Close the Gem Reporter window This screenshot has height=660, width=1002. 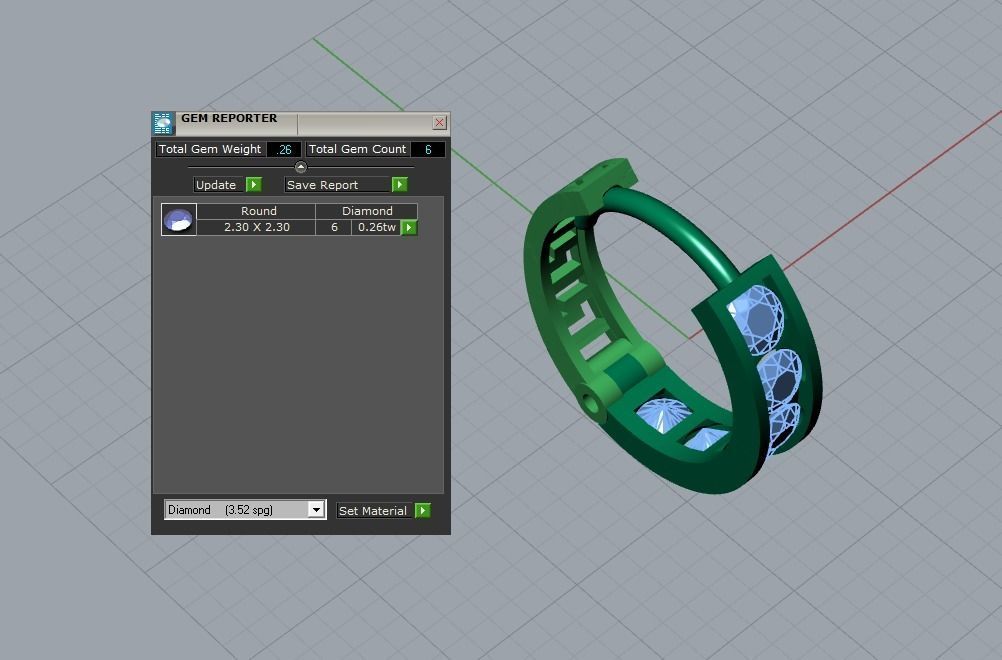[x=439, y=123]
